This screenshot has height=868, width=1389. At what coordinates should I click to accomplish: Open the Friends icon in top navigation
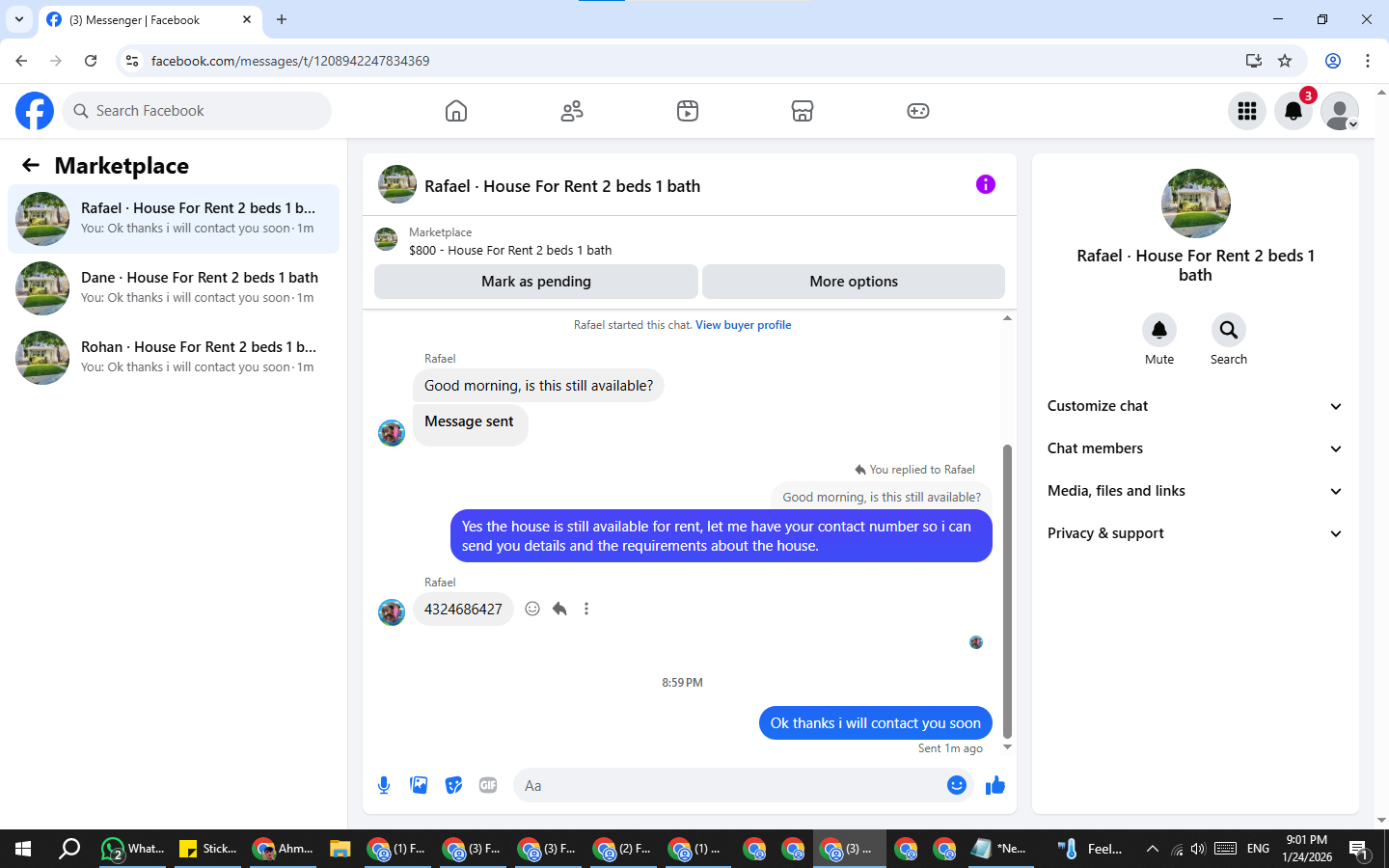[572, 111]
